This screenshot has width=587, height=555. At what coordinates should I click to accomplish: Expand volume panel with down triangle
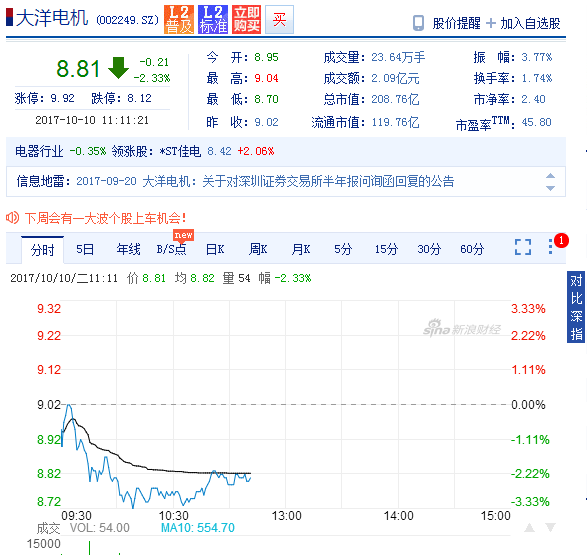[550, 528]
